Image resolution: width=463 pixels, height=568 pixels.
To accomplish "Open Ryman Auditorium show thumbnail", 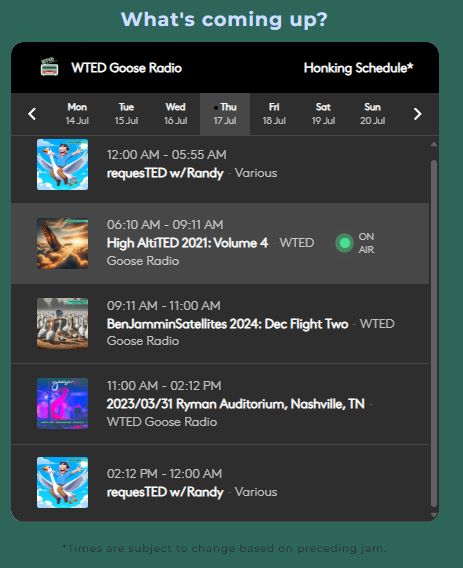I will pyautogui.click(x=62, y=403).
